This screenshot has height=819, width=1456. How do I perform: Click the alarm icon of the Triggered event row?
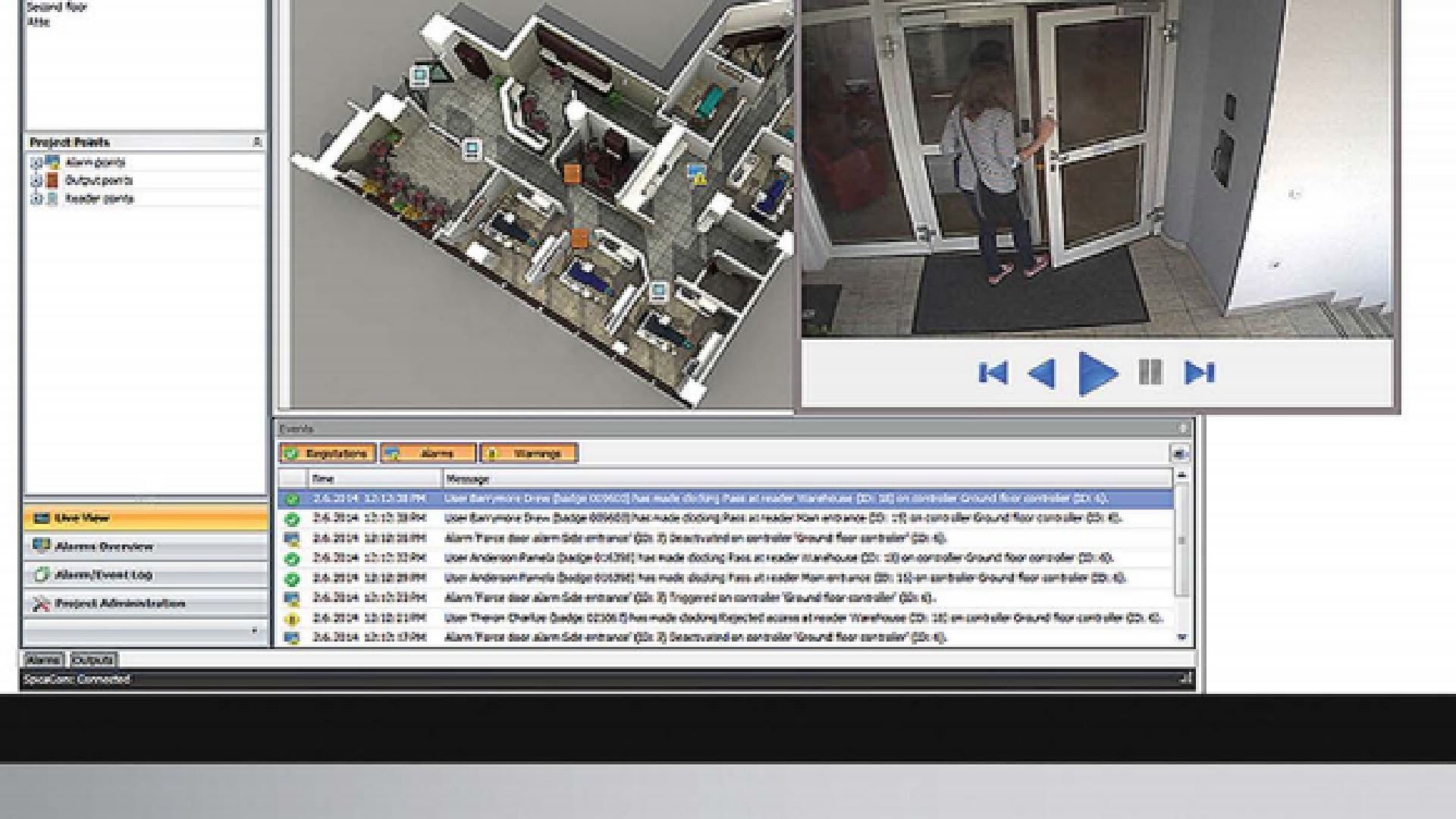click(x=292, y=598)
